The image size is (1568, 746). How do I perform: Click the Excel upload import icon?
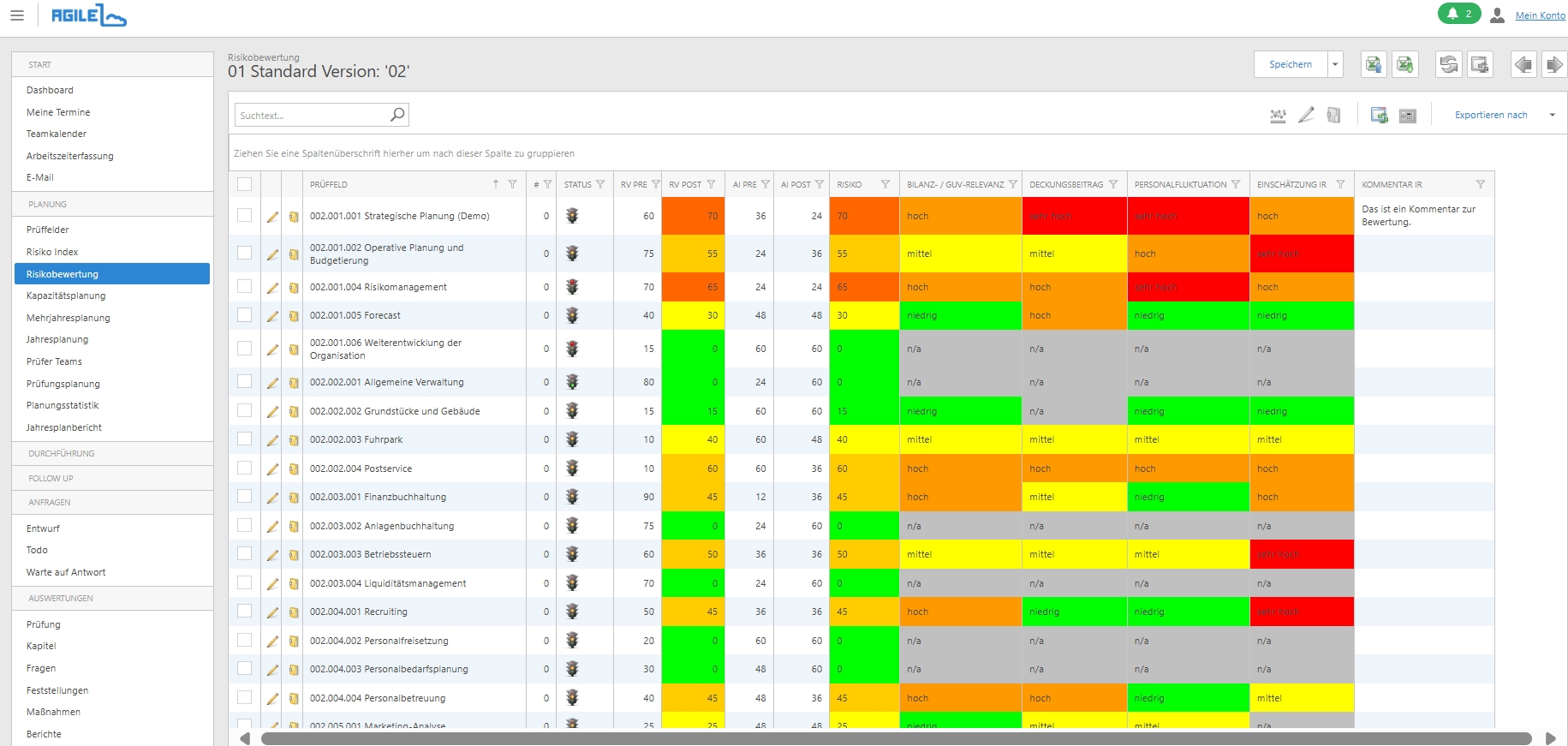(1374, 64)
